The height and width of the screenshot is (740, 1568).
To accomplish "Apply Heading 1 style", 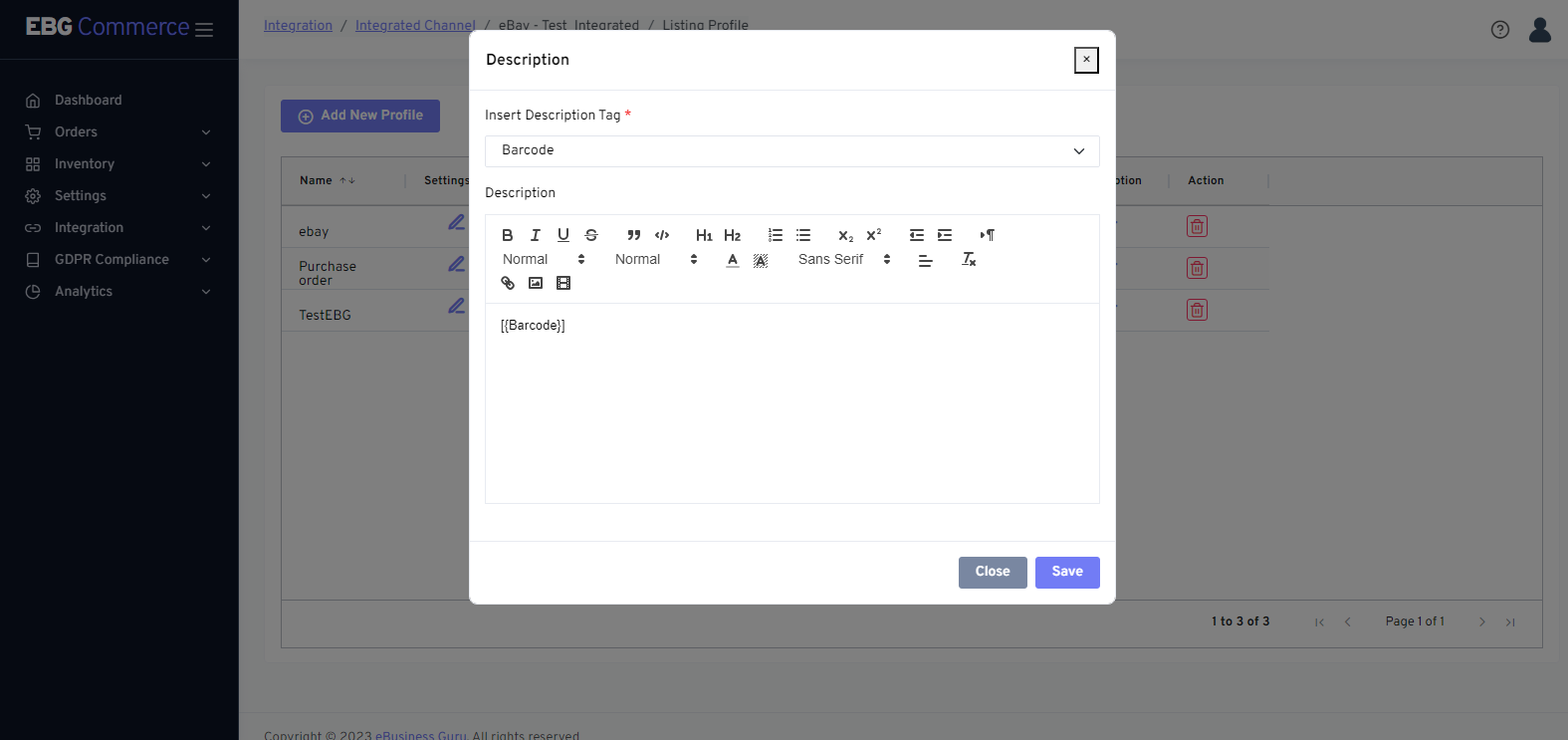I will (704, 235).
